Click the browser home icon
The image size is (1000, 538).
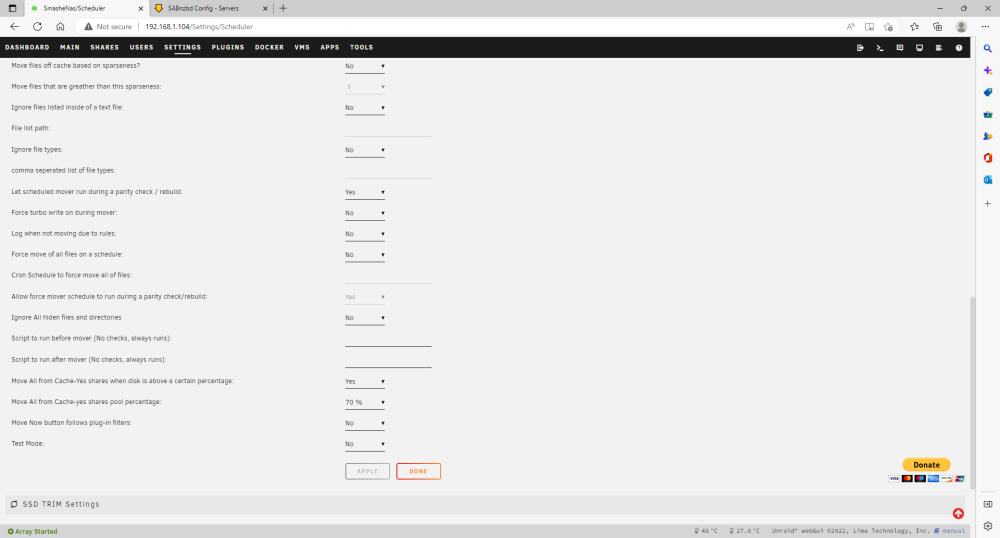[60, 27]
